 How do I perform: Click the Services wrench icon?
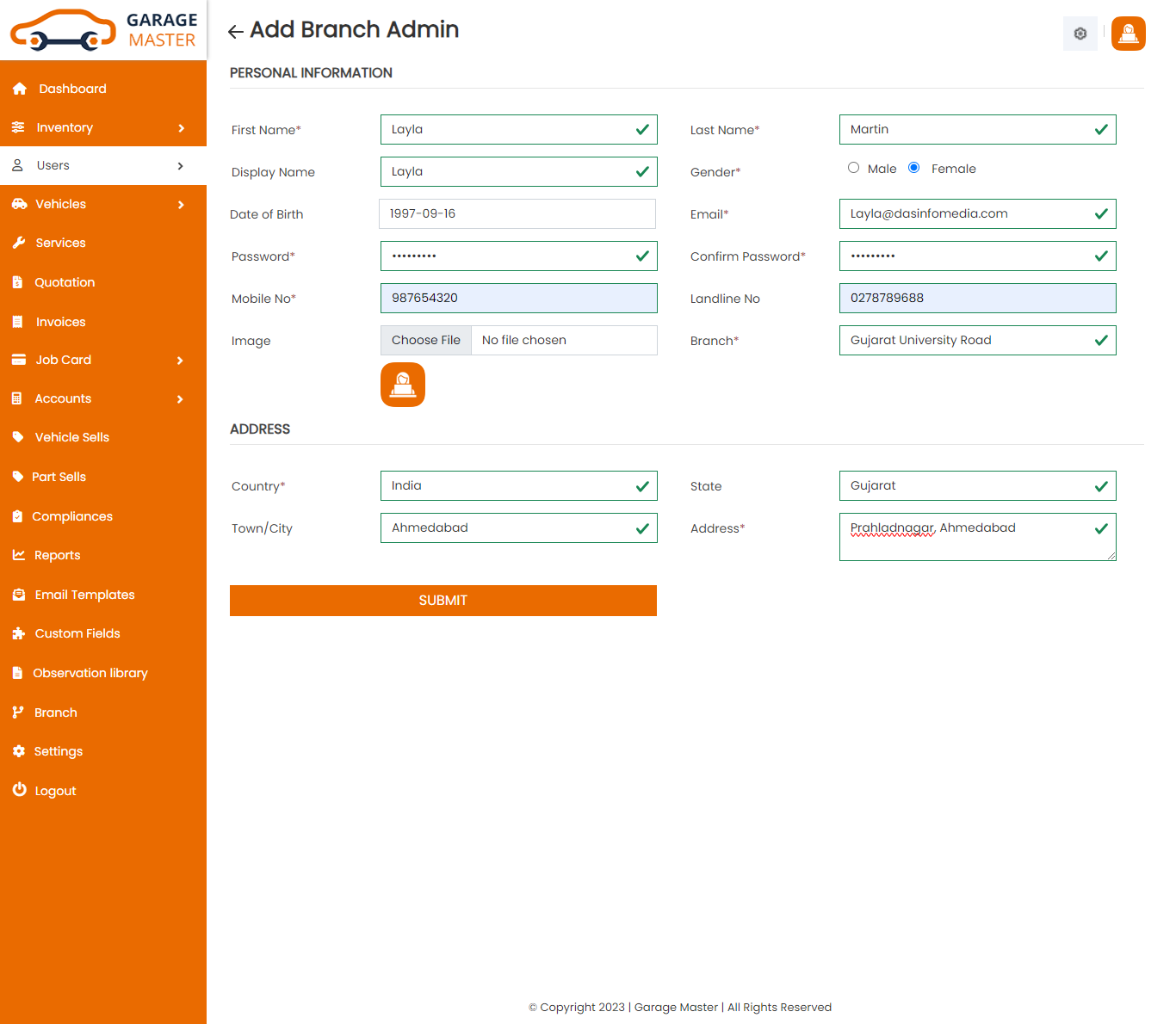19,243
